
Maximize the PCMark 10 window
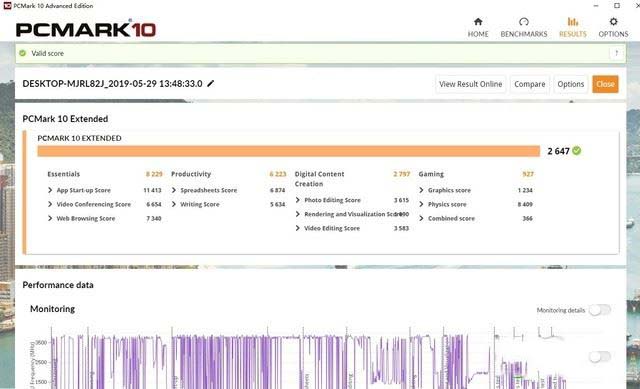pos(617,6)
